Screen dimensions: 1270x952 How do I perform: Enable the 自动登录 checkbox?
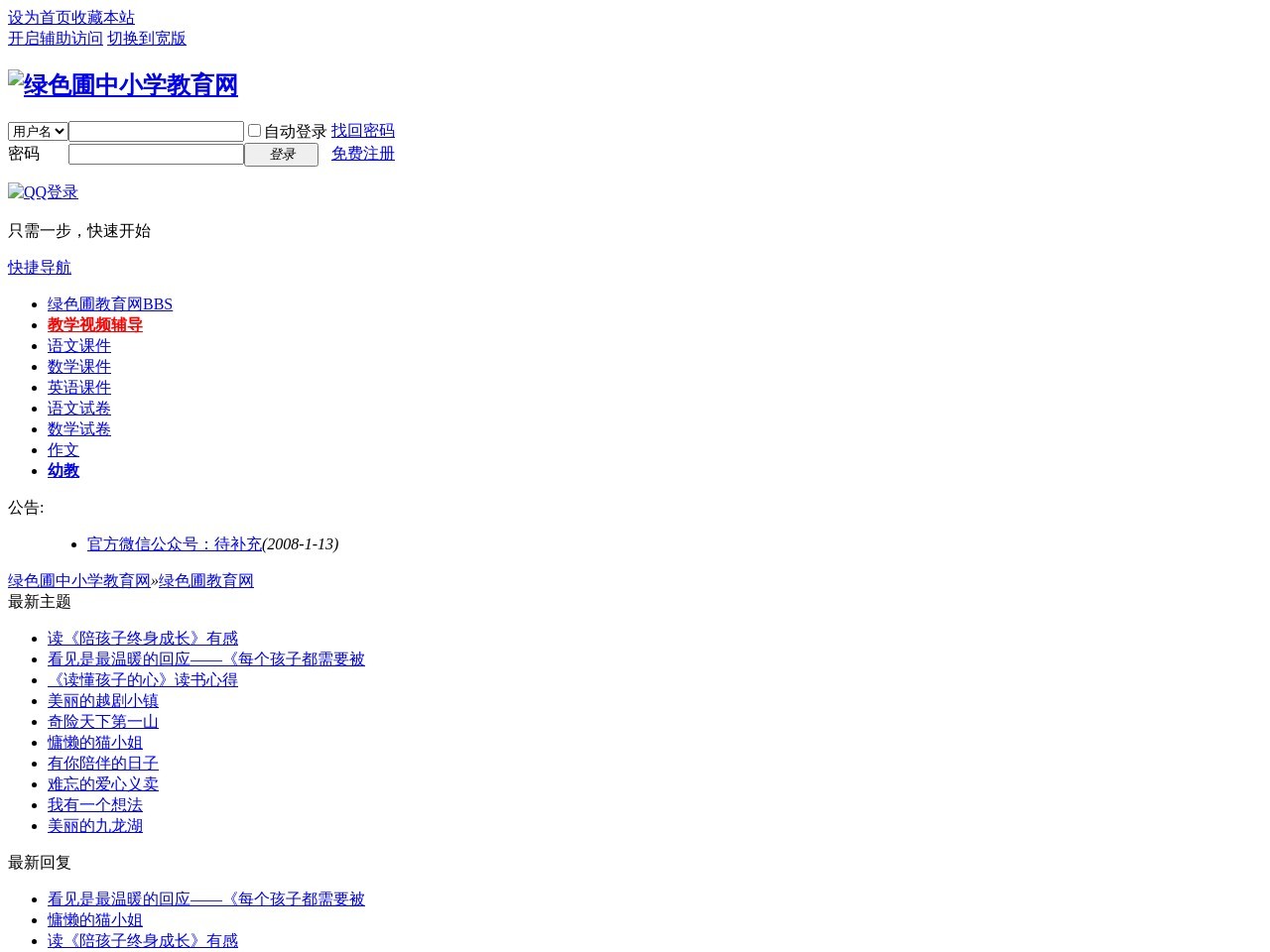tap(254, 131)
